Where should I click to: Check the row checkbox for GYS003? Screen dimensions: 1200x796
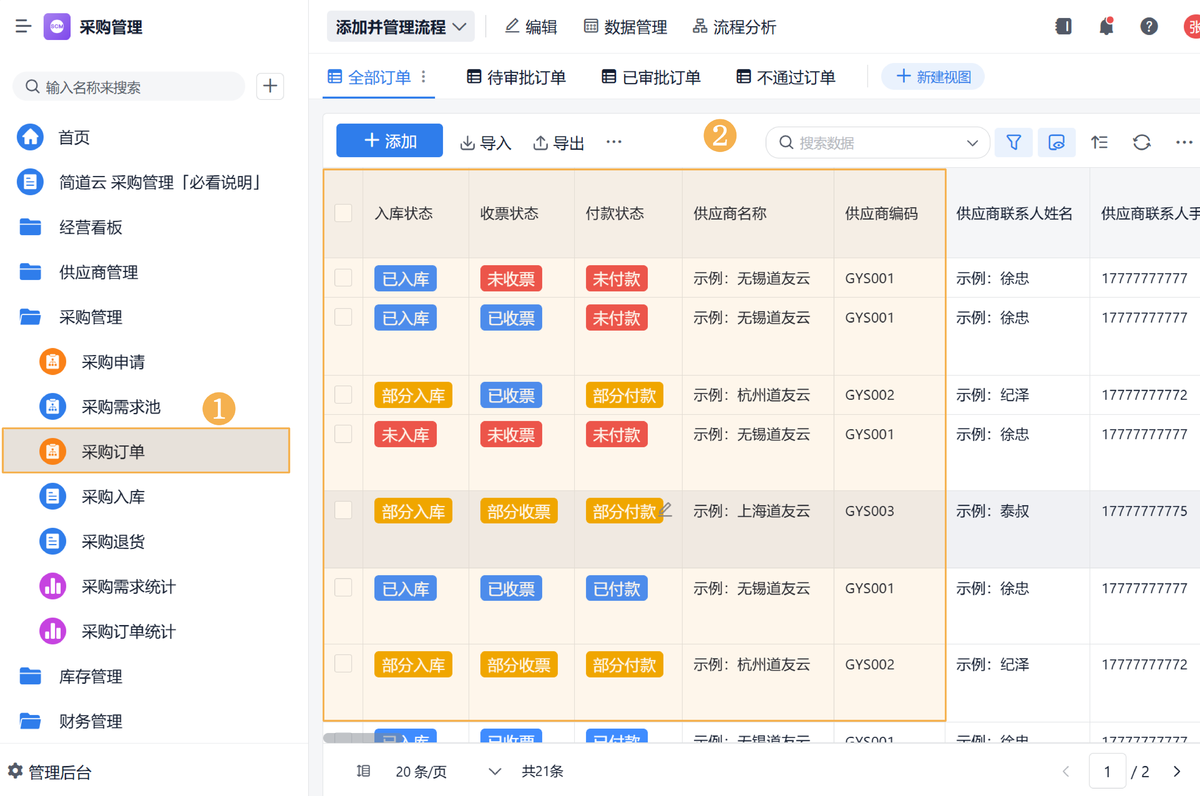(x=343, y=510)
